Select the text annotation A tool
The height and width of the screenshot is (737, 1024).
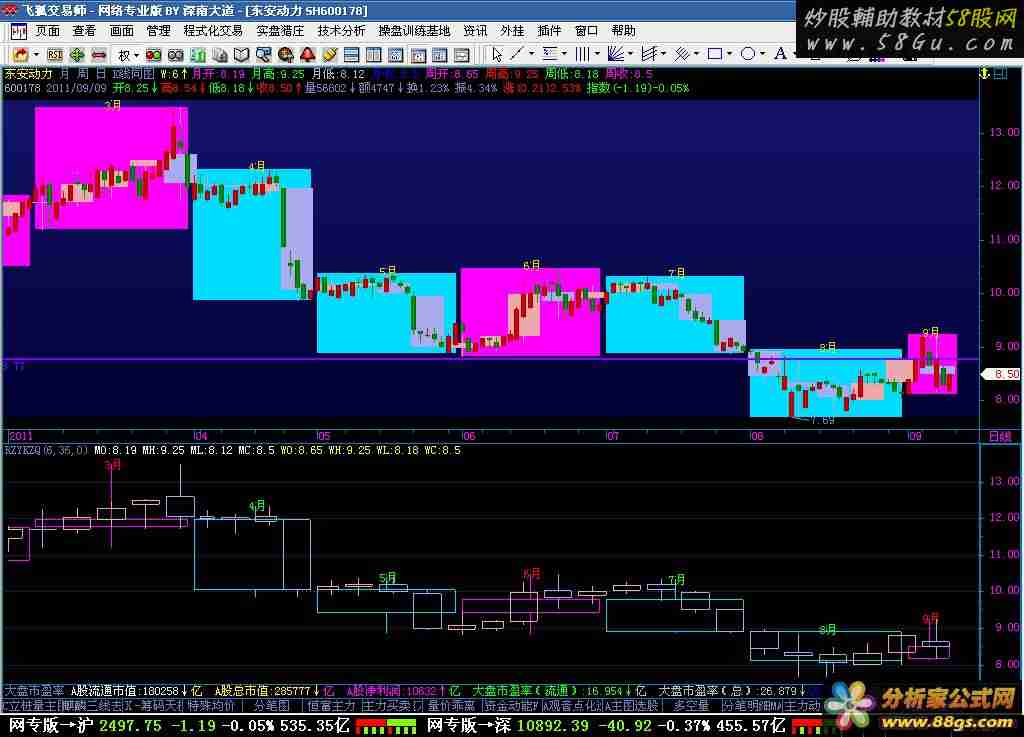click(780, 54)
